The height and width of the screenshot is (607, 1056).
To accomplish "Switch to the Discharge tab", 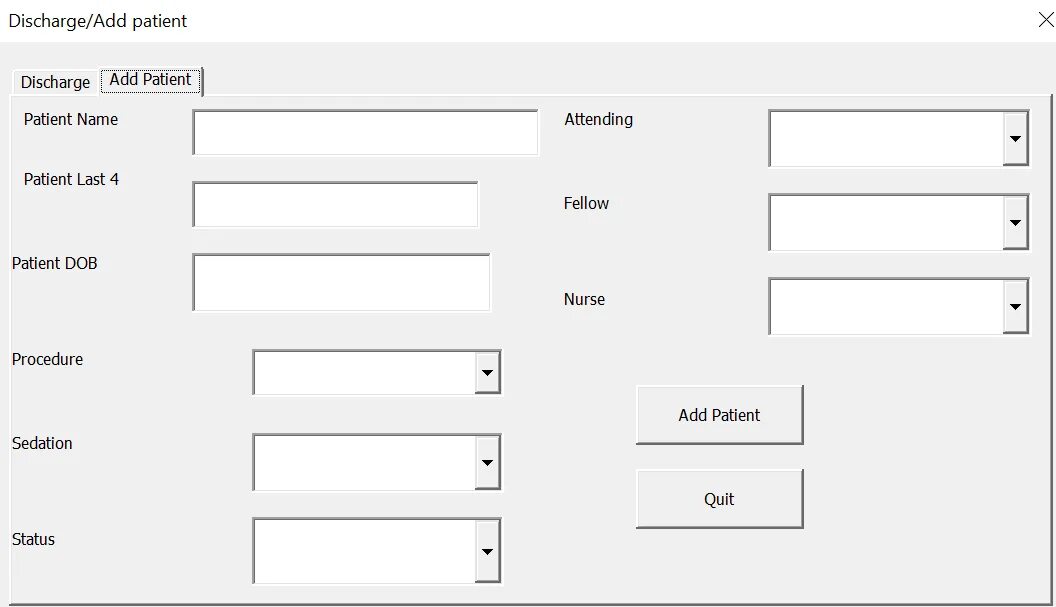I will click(55, 82).
